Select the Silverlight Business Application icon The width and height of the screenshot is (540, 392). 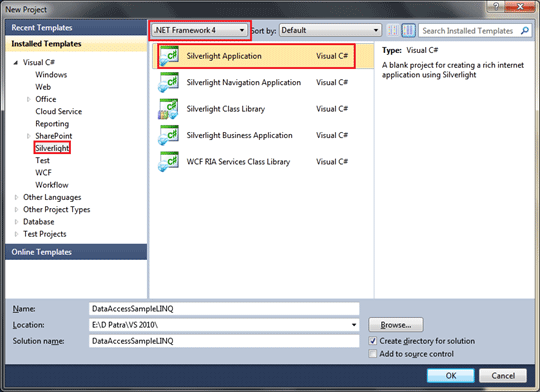pyautogui.click(x=168, y=135)
